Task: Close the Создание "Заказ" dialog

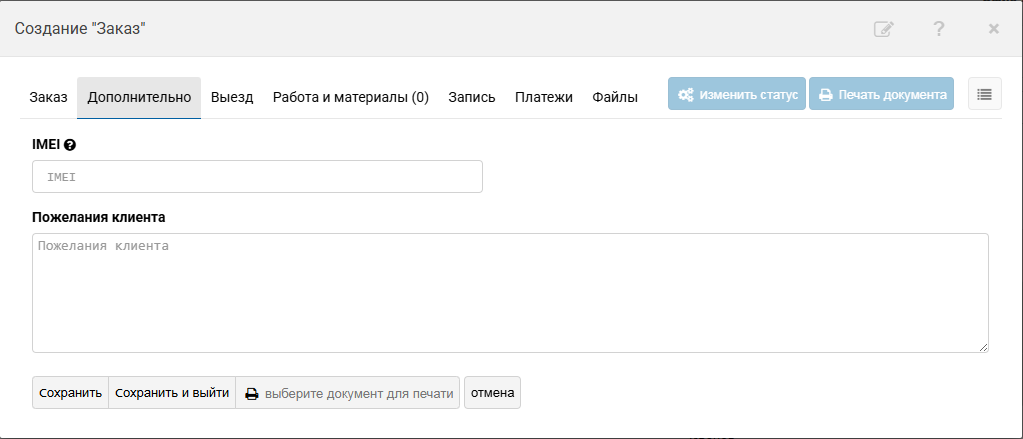Action: pyautogui.click(x=994, y=29)
